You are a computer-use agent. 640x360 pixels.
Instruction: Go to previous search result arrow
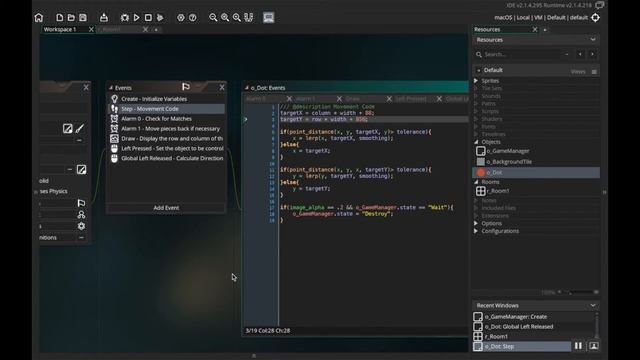pos(580,54)
